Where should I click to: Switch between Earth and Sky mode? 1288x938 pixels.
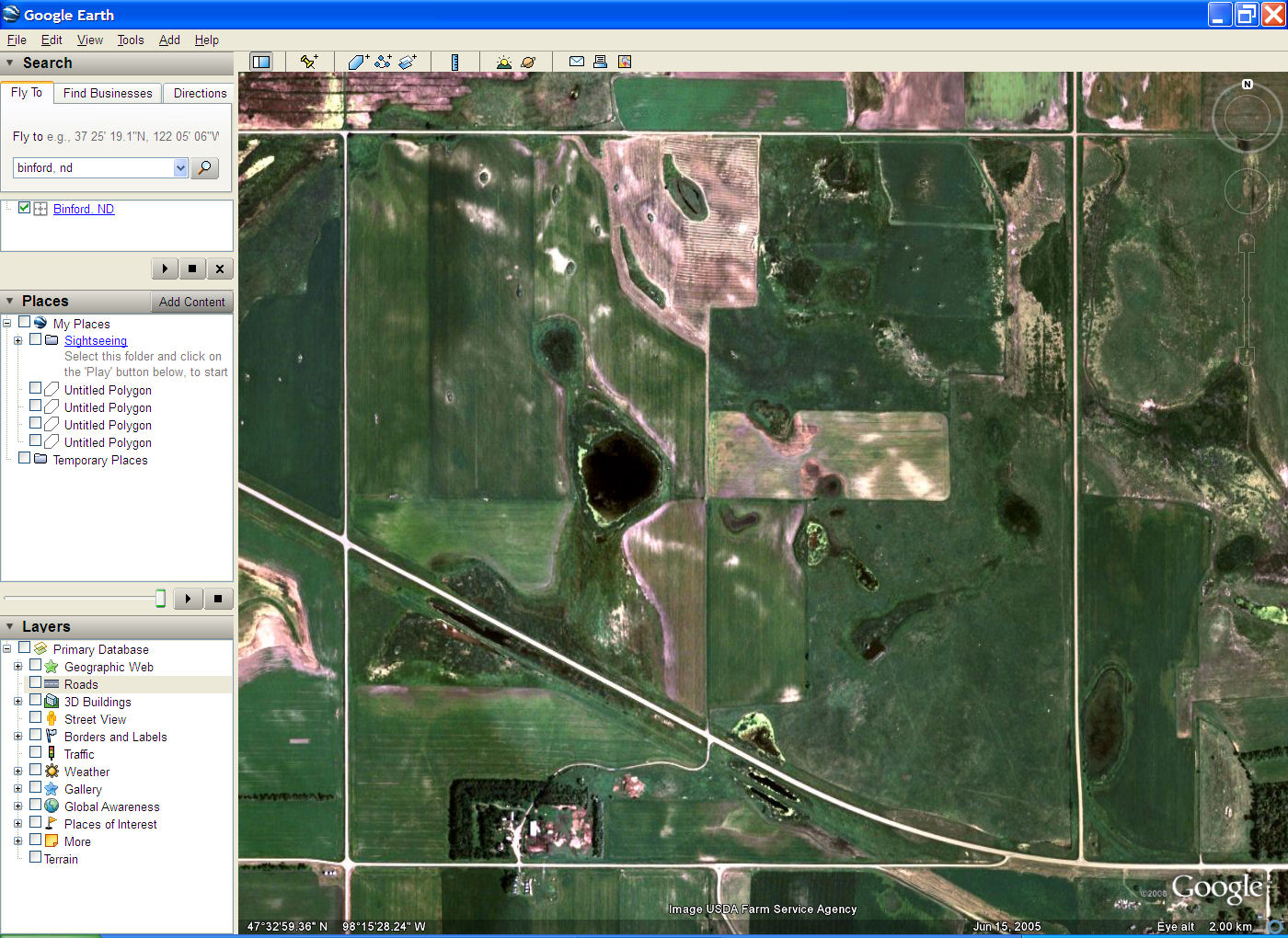click(x=528, y=62)
